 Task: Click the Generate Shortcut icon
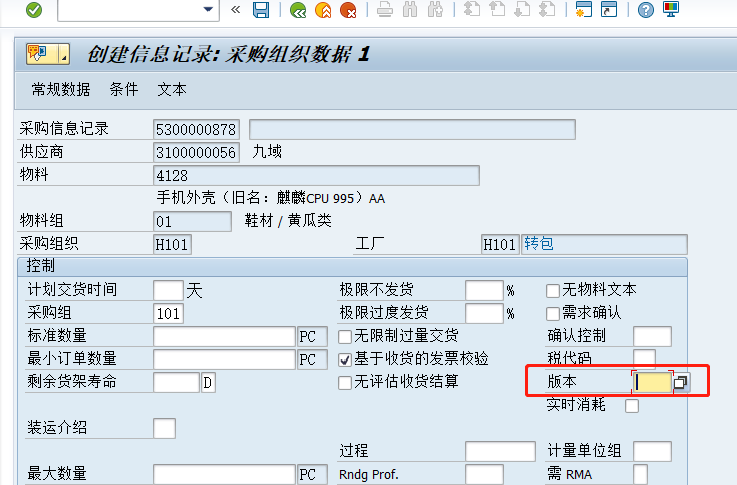pos(609,9)
